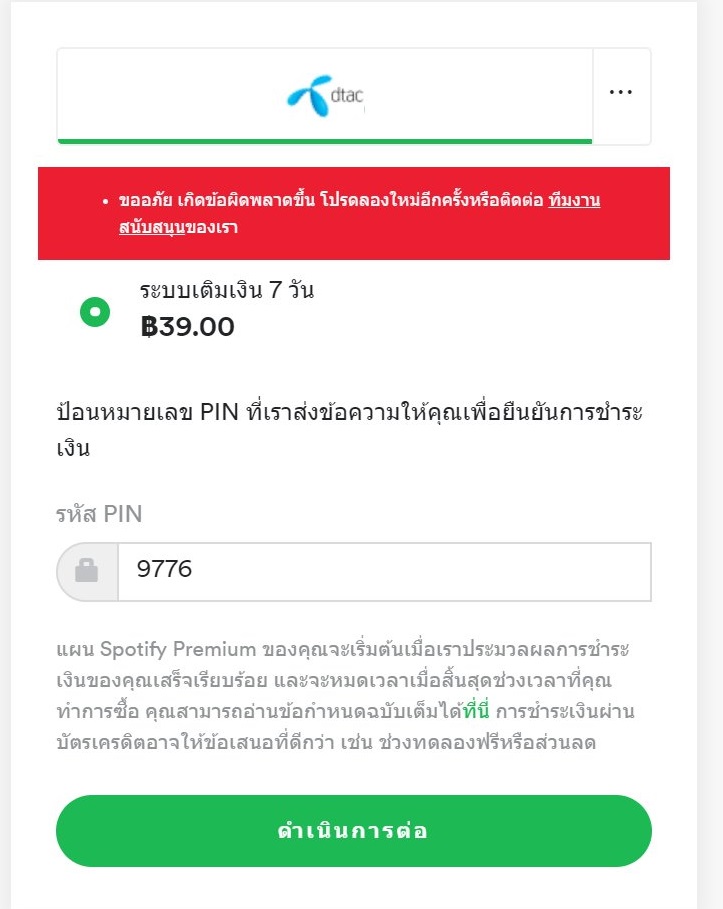The image size is (723, 909).
Task: Click the padlock icon beside PIN field
Action: coord(87,571)
